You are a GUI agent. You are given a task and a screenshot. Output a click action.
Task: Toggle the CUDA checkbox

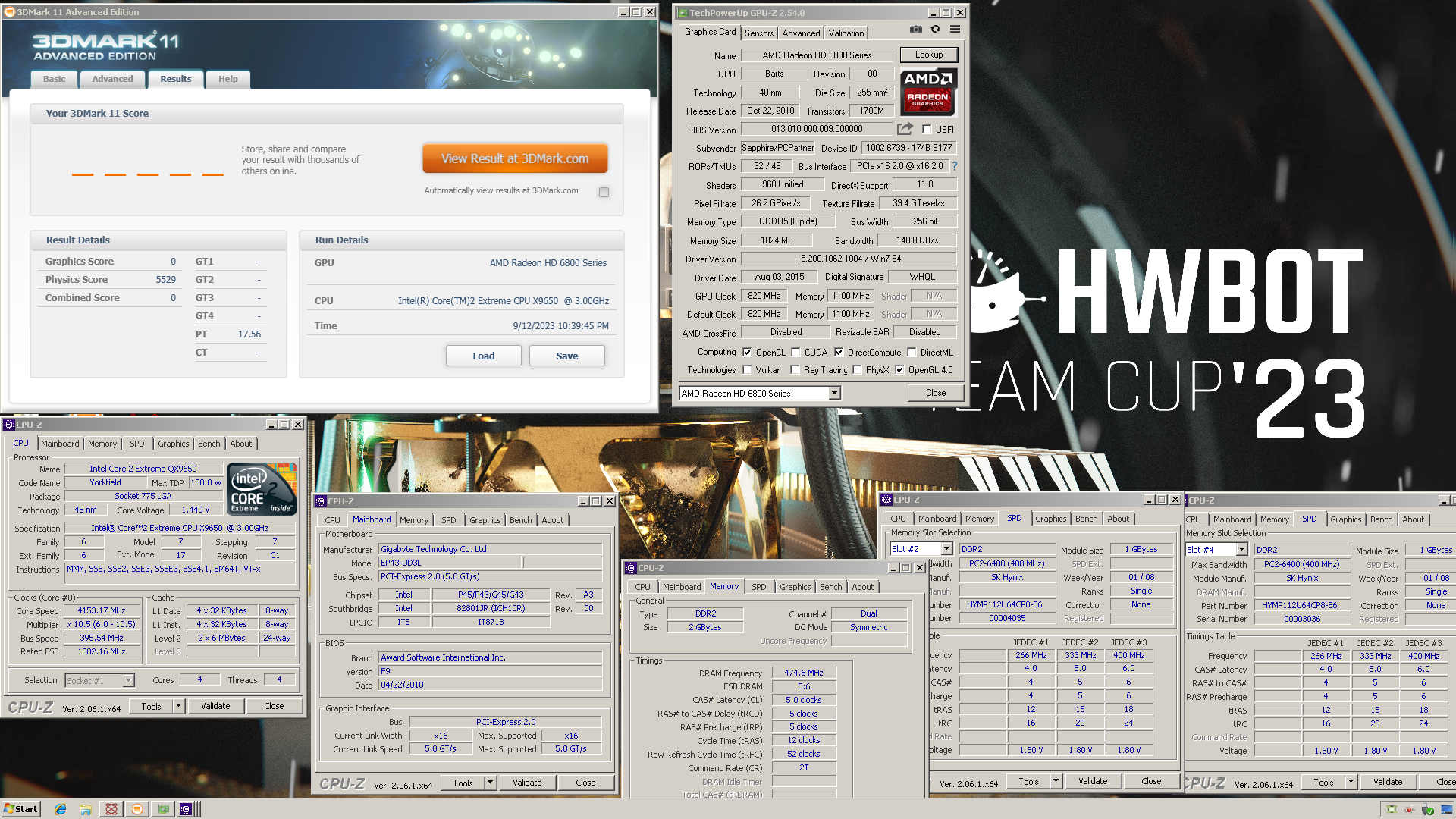coord(796,353)
